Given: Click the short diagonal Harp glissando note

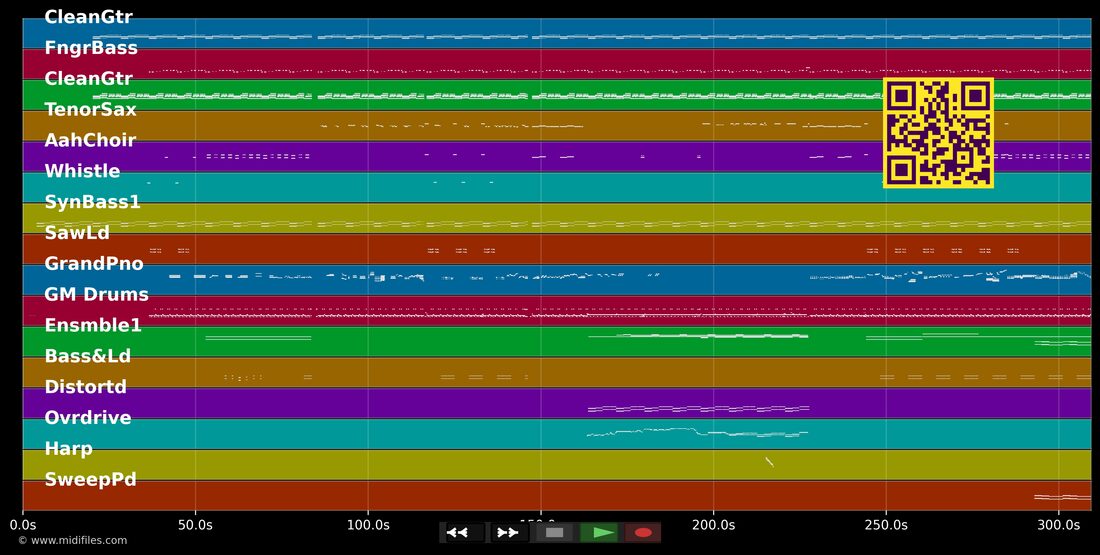Looking at the screenshot, I should click(x=770, y=462).
